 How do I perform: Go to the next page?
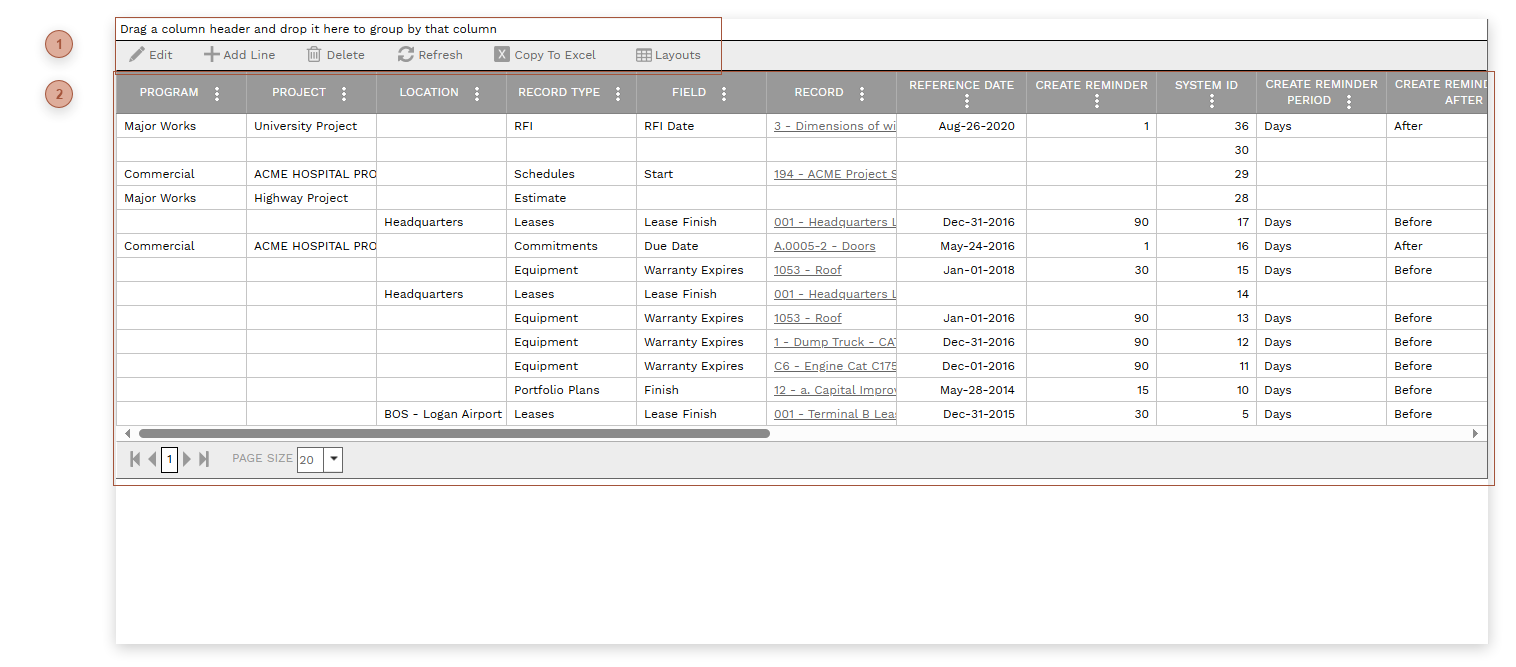coord(187,459)
